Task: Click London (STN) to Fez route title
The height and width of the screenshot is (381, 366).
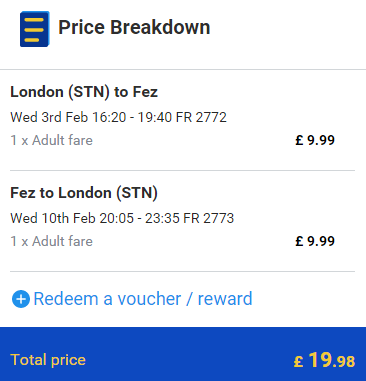Action: coord(84,92)
